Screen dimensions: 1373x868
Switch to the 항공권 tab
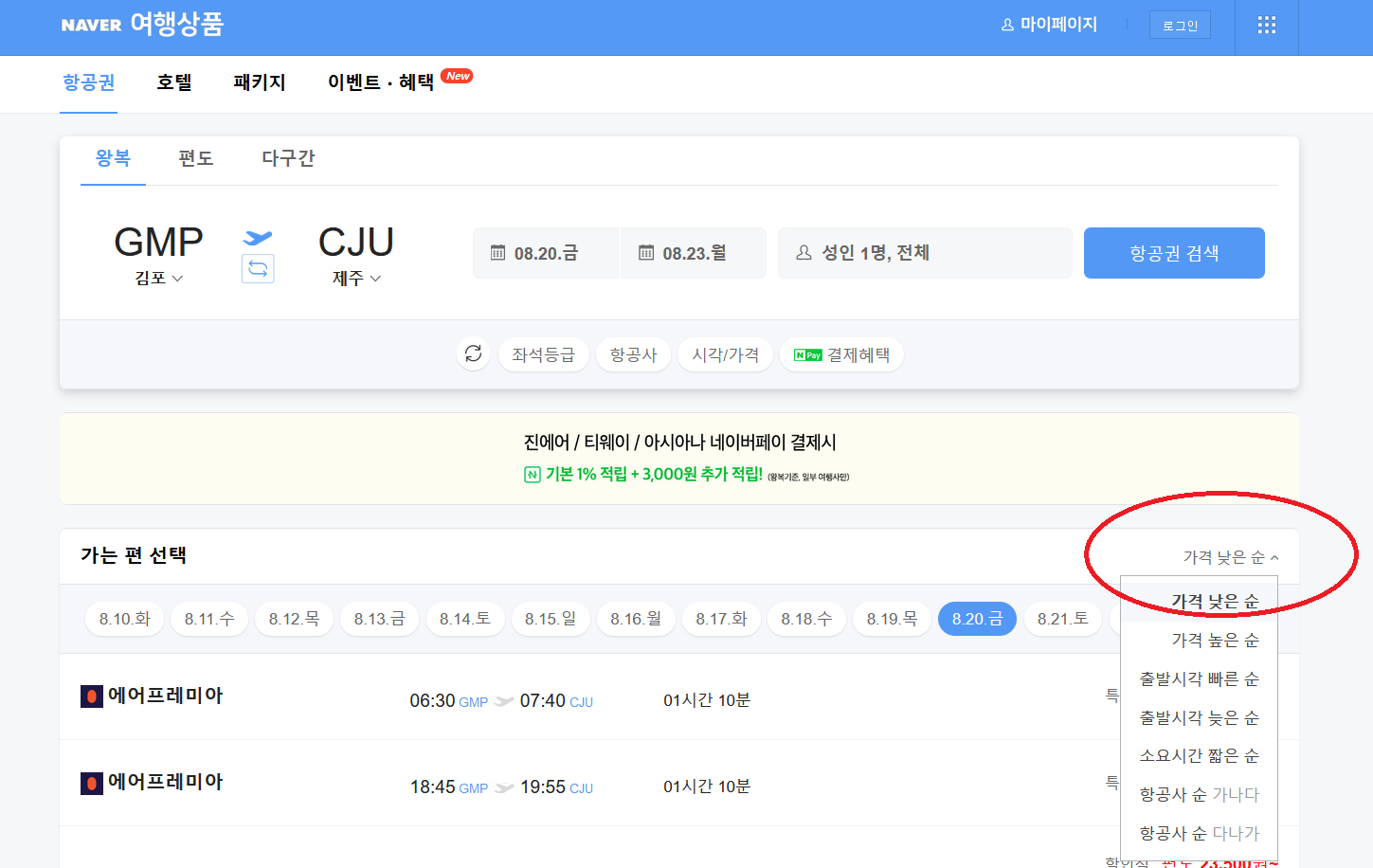[x=89, y=82]
